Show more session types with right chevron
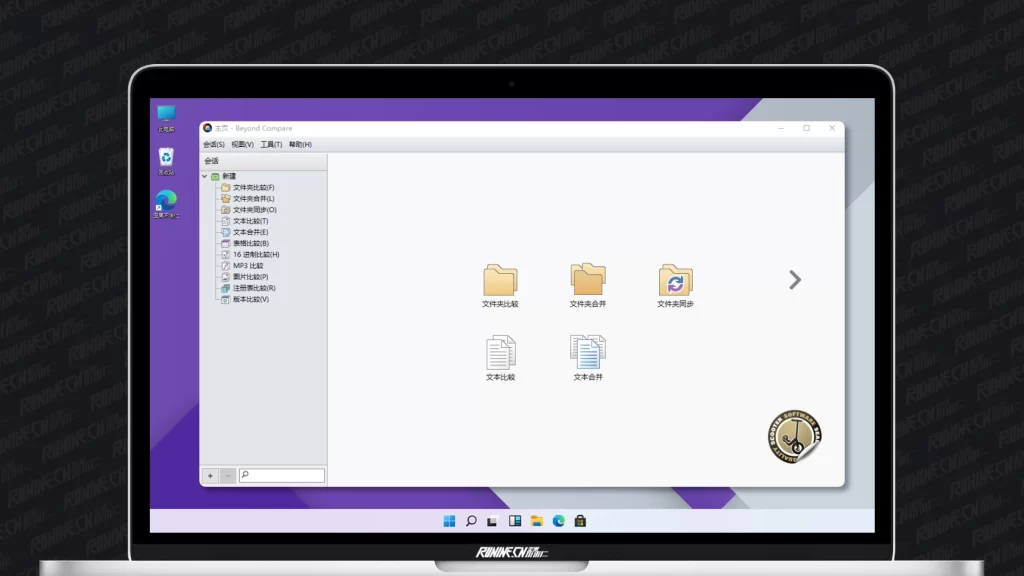The width and height of the screenshot is (1024, 576). point(795,280)
